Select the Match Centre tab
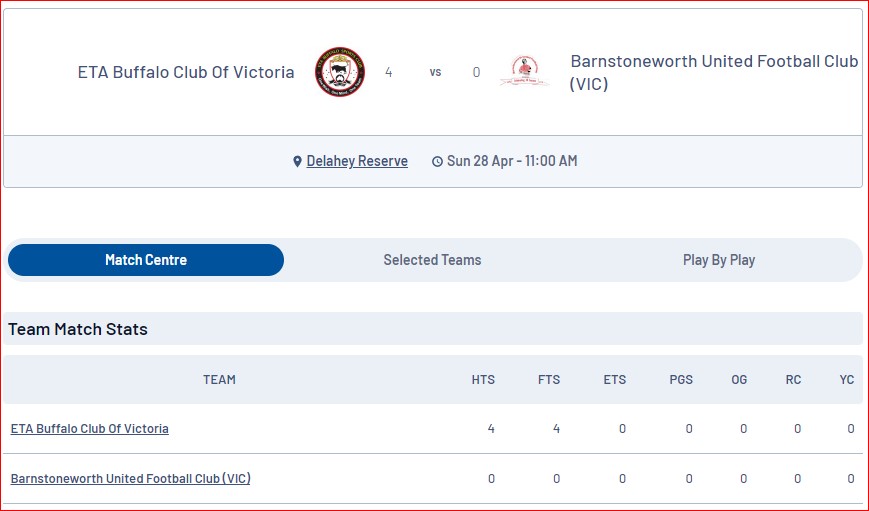 pos(146,260)
